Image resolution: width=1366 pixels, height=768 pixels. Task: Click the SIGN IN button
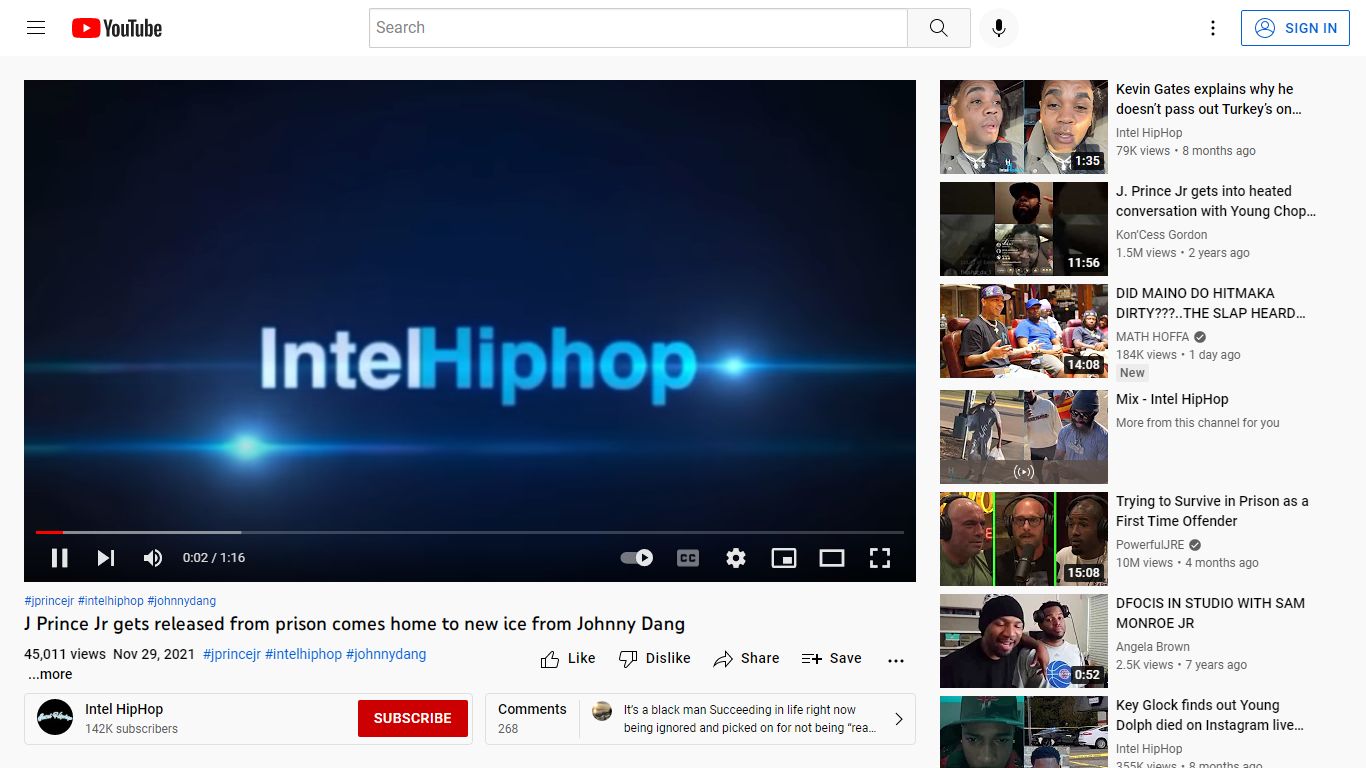click(x=1295, y=28)
